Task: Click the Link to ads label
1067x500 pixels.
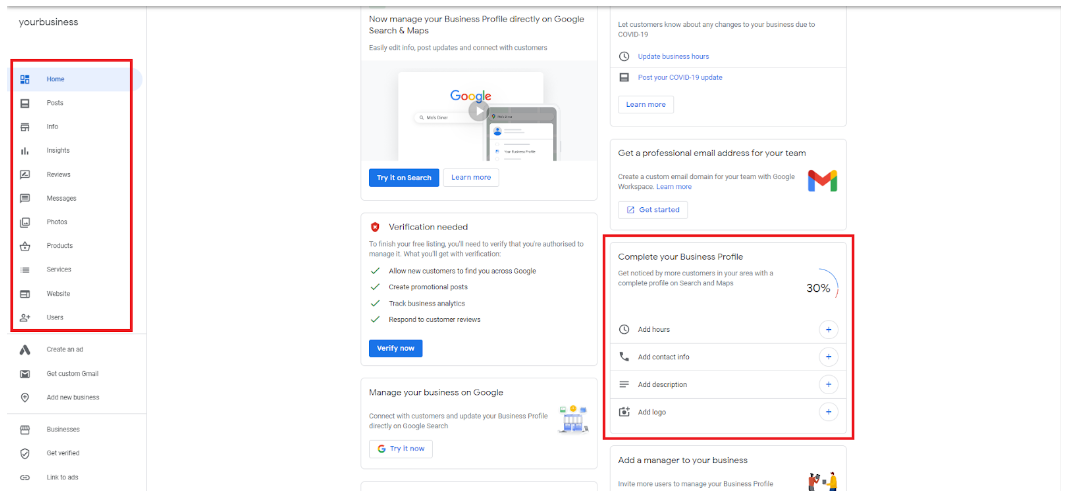Action: click(63, 478)
